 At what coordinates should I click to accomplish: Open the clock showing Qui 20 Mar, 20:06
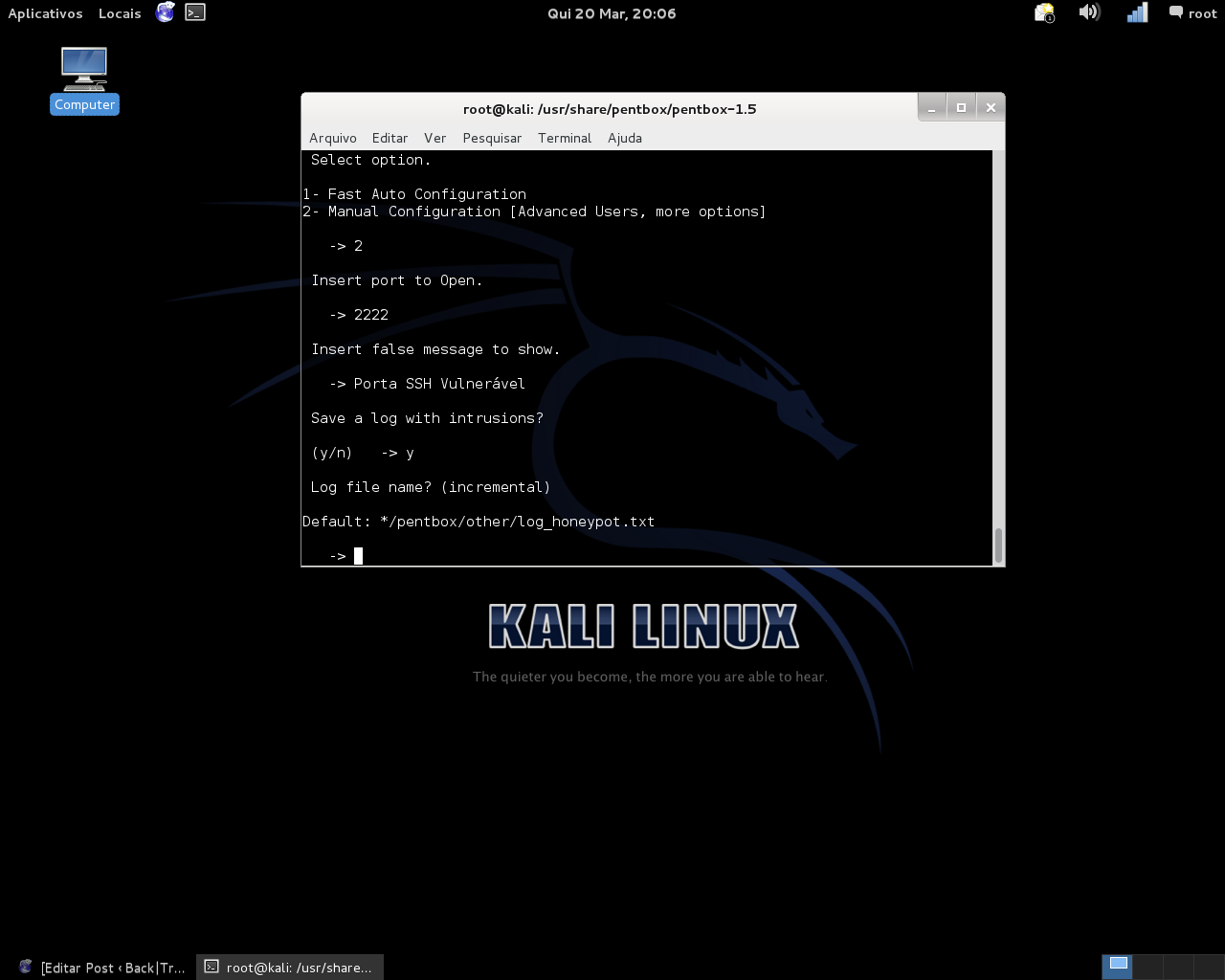coord(612,13)
